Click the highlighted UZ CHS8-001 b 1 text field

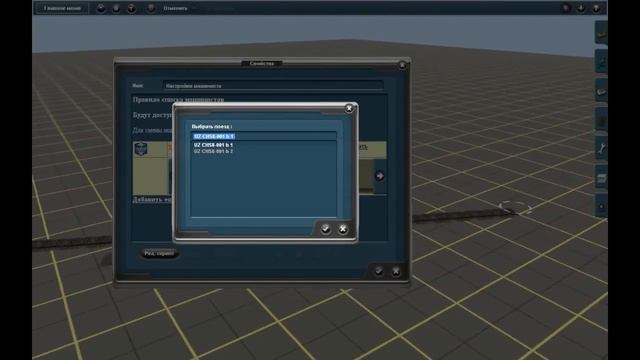click(x=264, y=136)
